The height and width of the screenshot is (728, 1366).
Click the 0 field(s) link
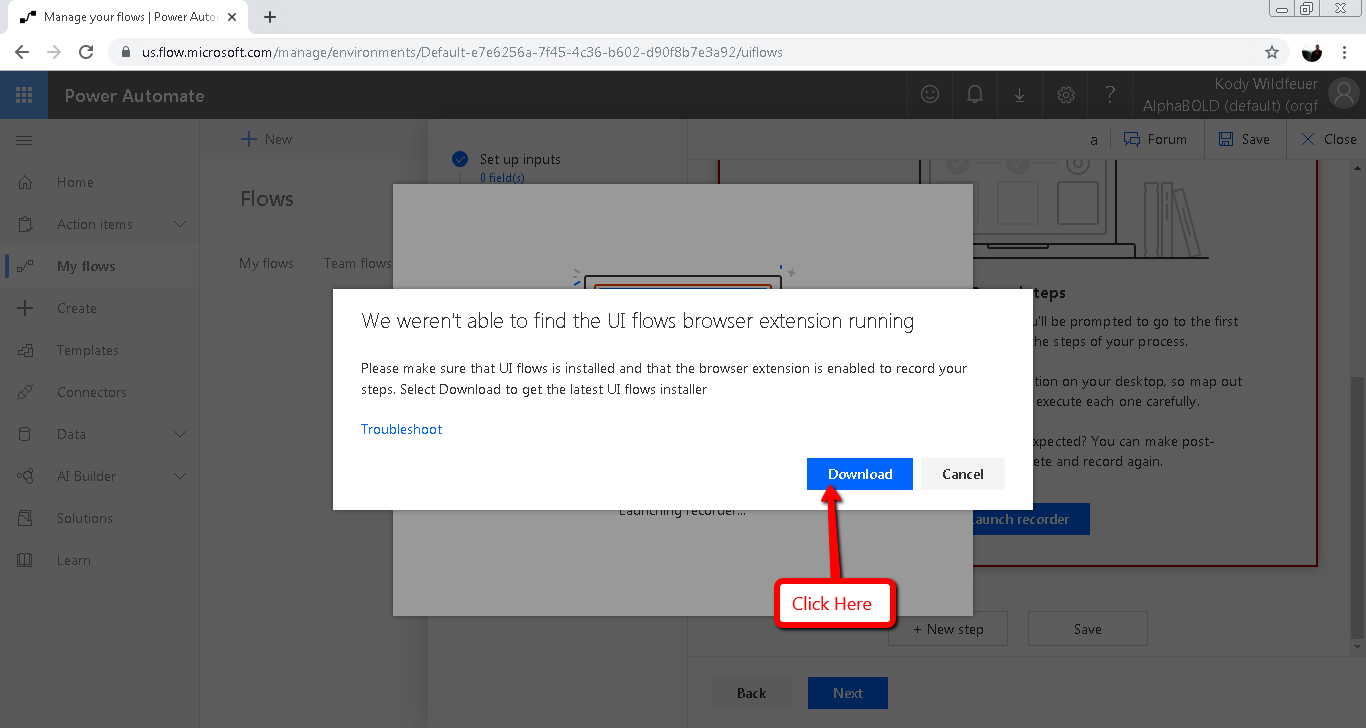pos(502,178)
